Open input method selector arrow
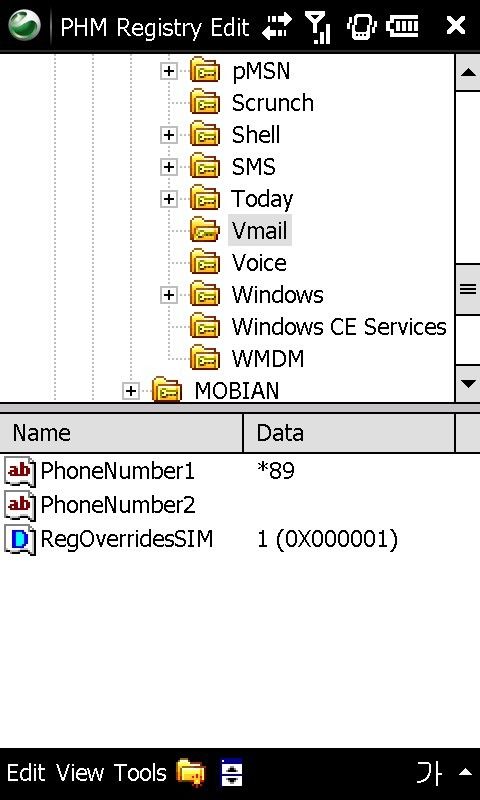This screenshot has width=480, height=800. [465, 772]
